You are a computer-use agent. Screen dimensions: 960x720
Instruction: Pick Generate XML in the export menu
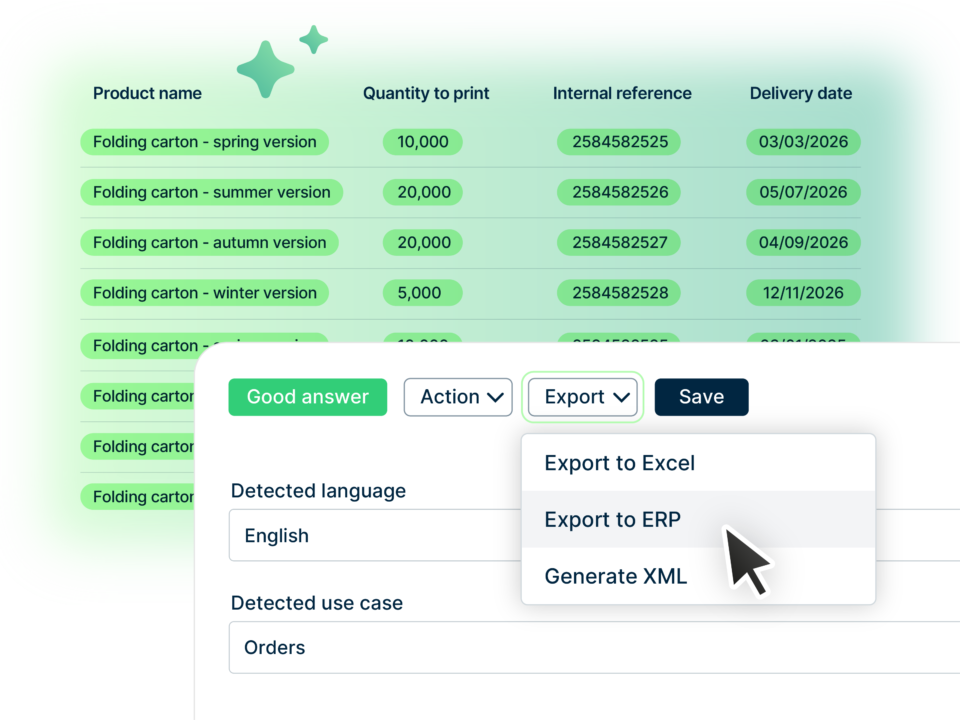pos(615,576)
